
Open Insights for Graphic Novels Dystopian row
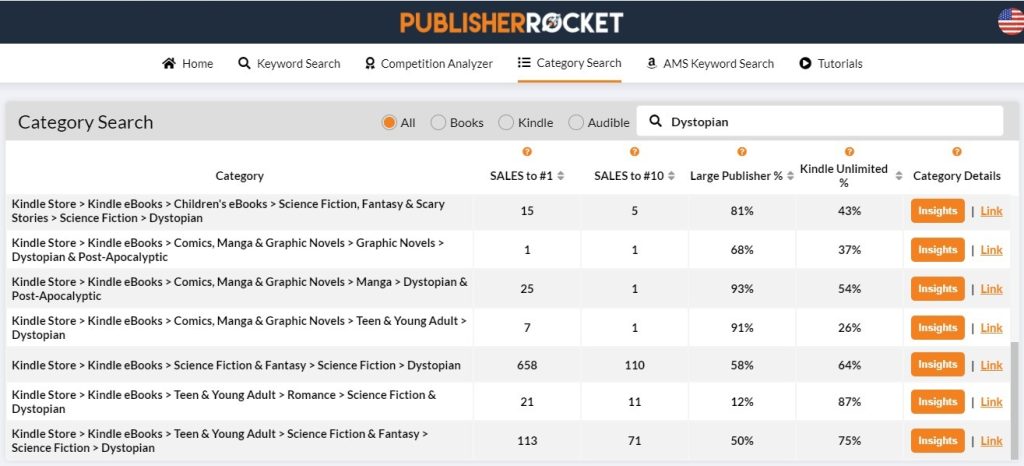coord(937,250)
